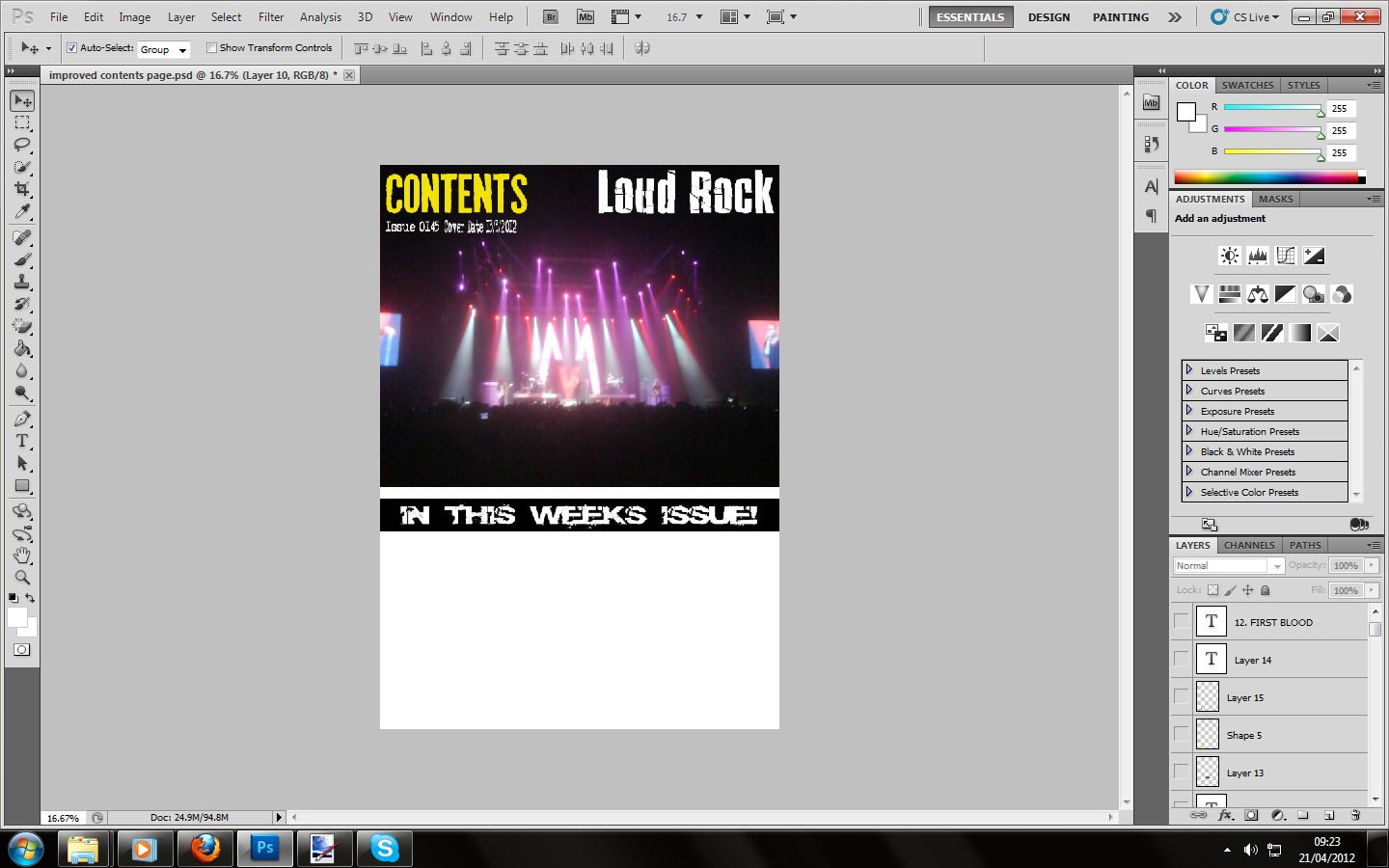The height and width of the screenshot is (868, 1389).
Task: Expand Levels Presets
Action: point(1188,370)
